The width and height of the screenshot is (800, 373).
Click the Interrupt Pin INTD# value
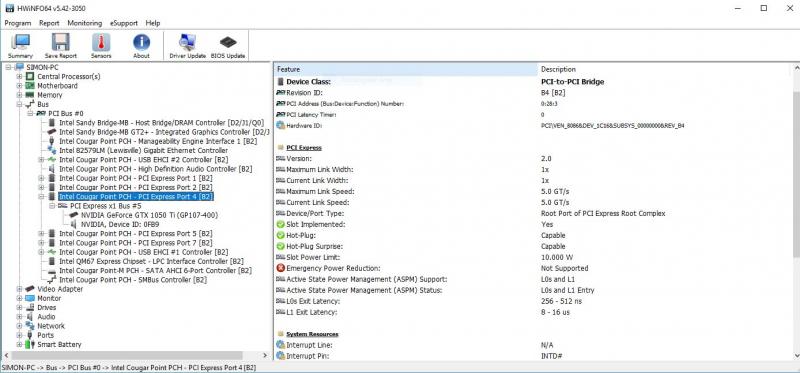click(552, 356)
